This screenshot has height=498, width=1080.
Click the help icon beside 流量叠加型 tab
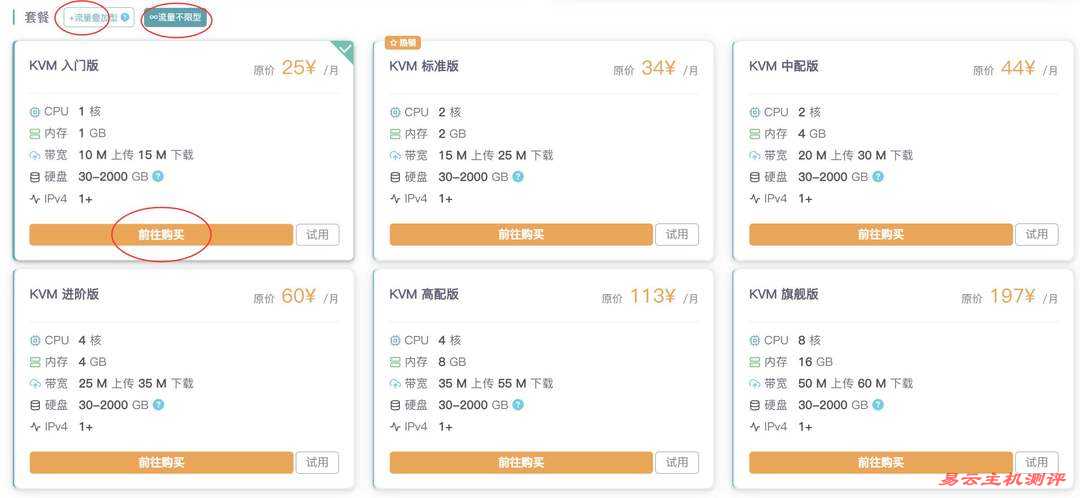125,17
